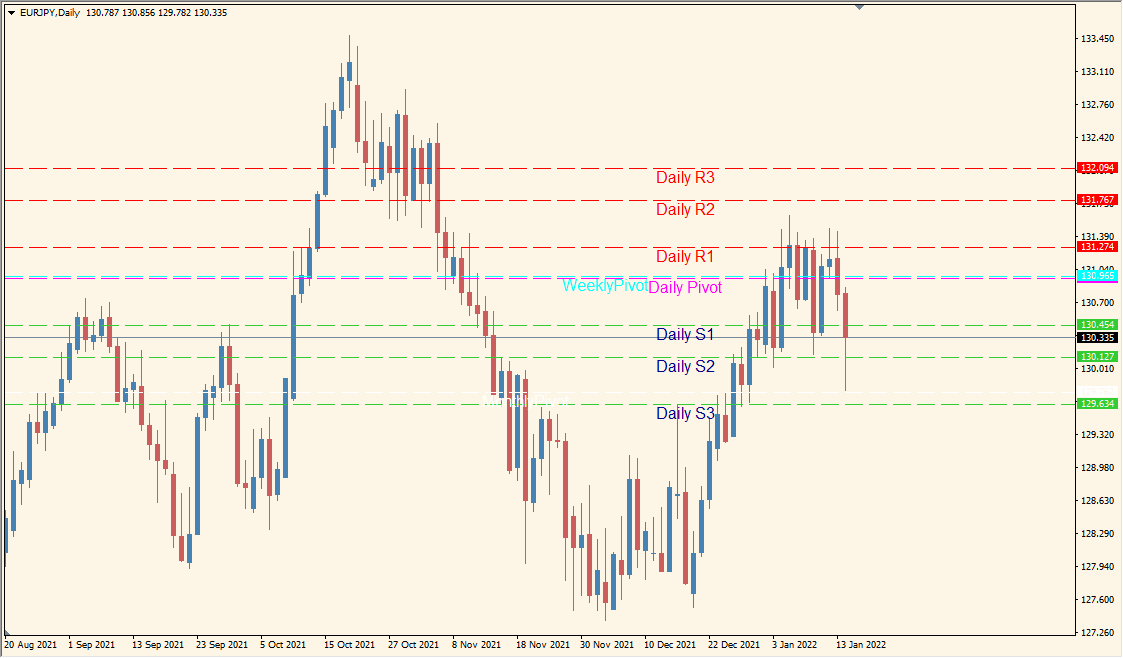1123x658 pixels.
Task: Click the Daily R2 label
Action: pyautogui.click(x=685, y=210)
